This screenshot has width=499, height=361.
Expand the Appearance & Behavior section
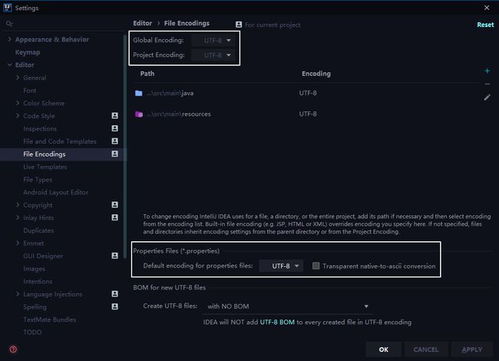click(9, 39)
